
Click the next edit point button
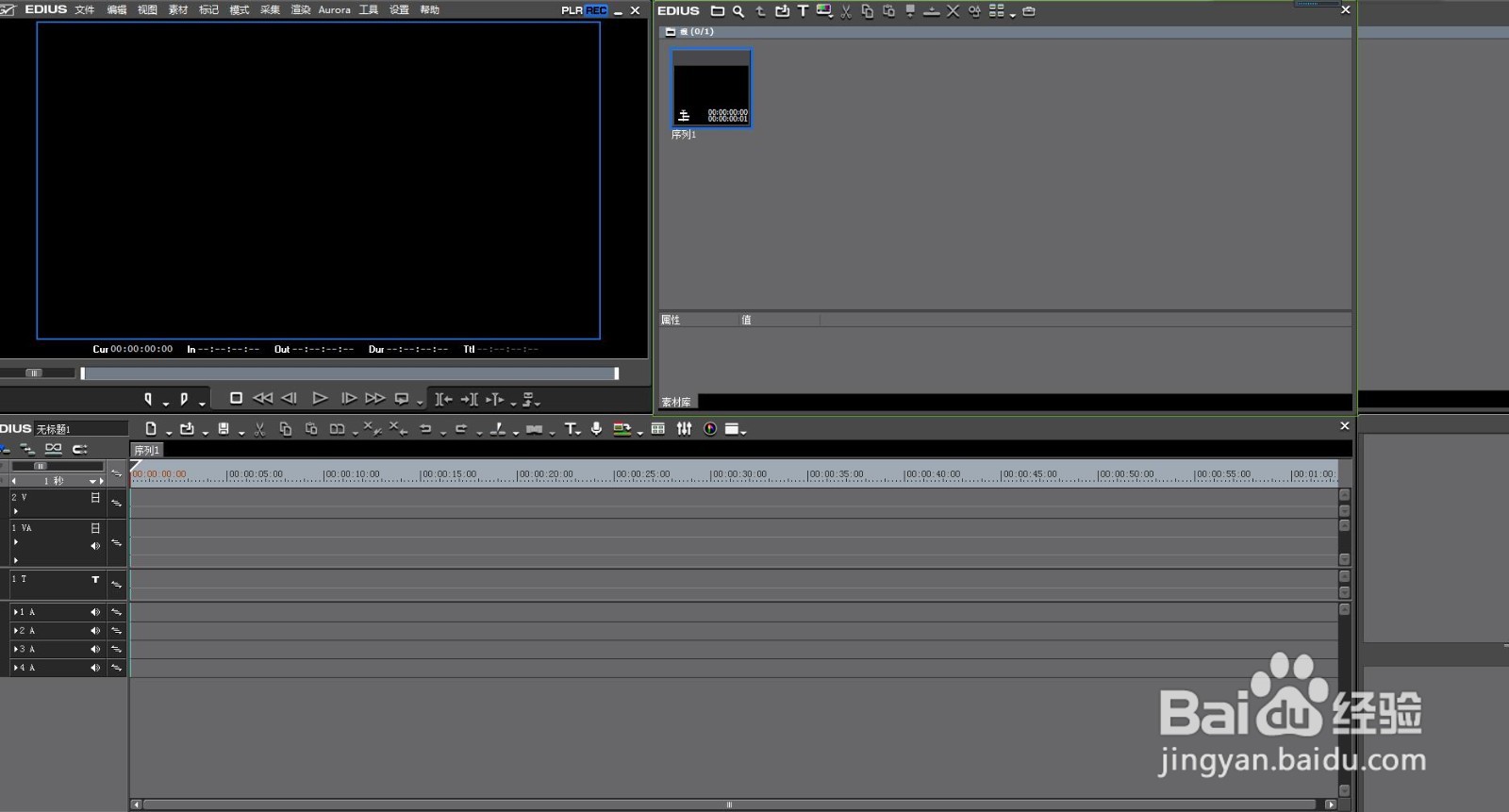coord(470,399)
